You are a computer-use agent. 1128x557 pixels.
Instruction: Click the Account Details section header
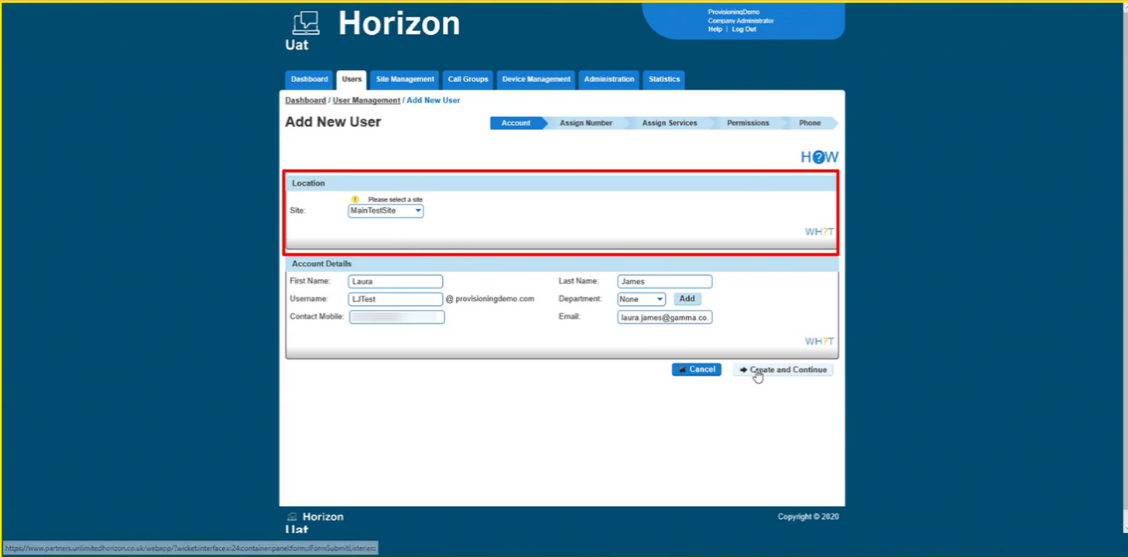[562, 264]
